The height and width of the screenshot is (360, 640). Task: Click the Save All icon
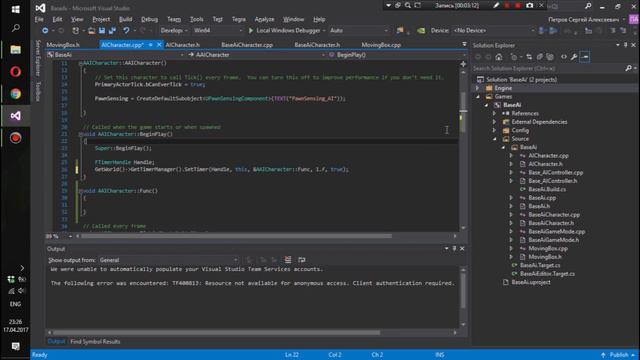coord(112,31)
